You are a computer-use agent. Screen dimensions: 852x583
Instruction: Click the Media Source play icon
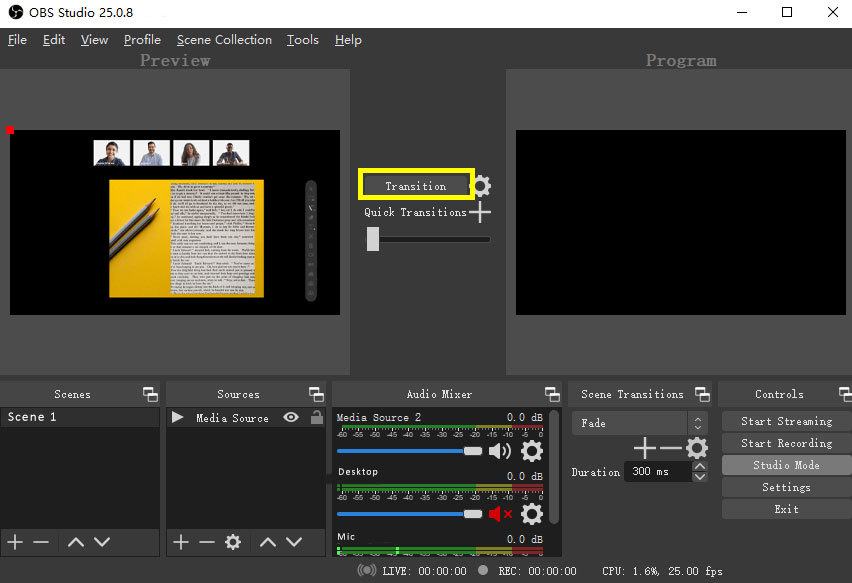click(177, 417)
